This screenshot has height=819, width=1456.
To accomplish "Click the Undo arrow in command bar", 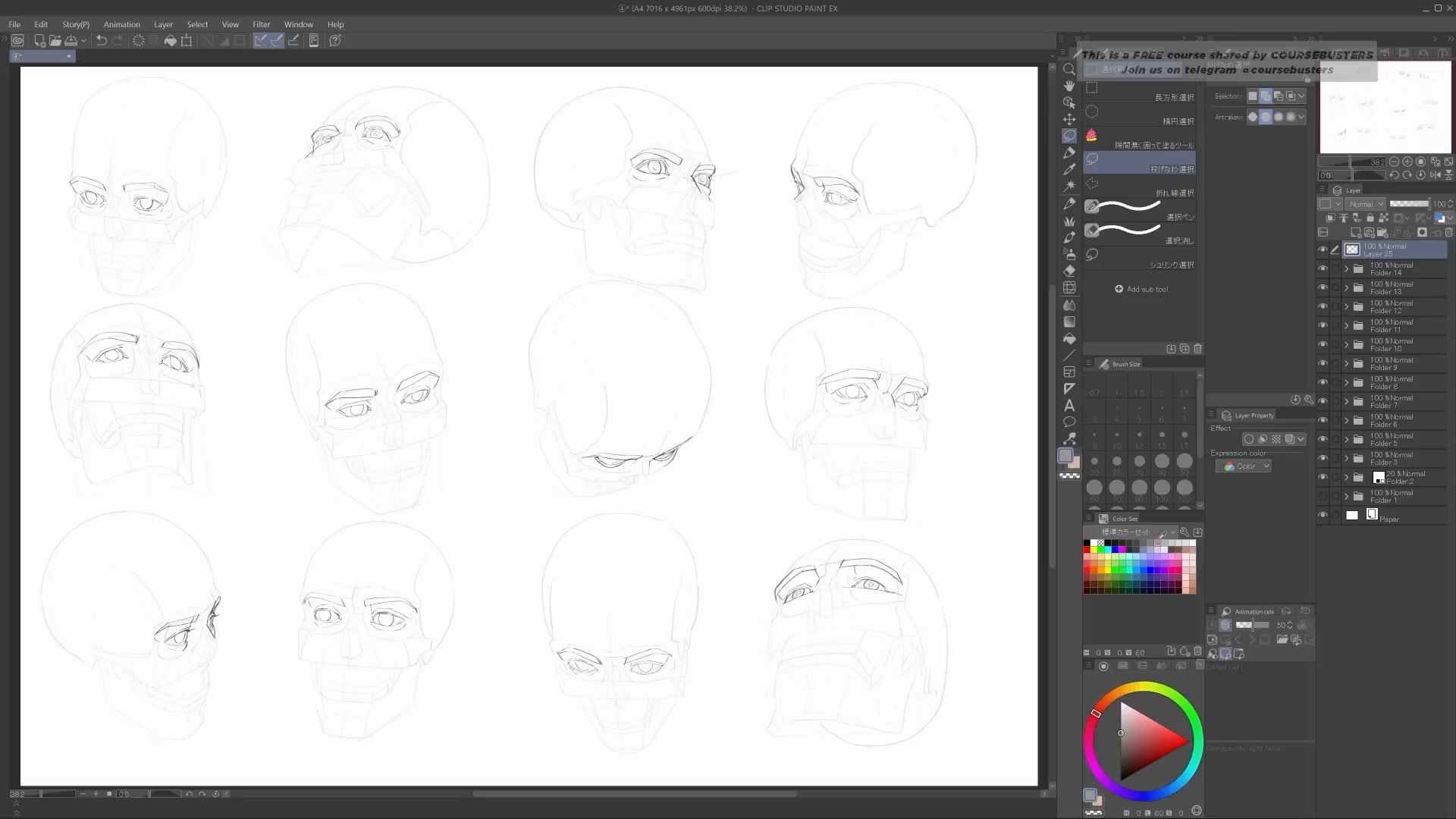I will 101,41.
